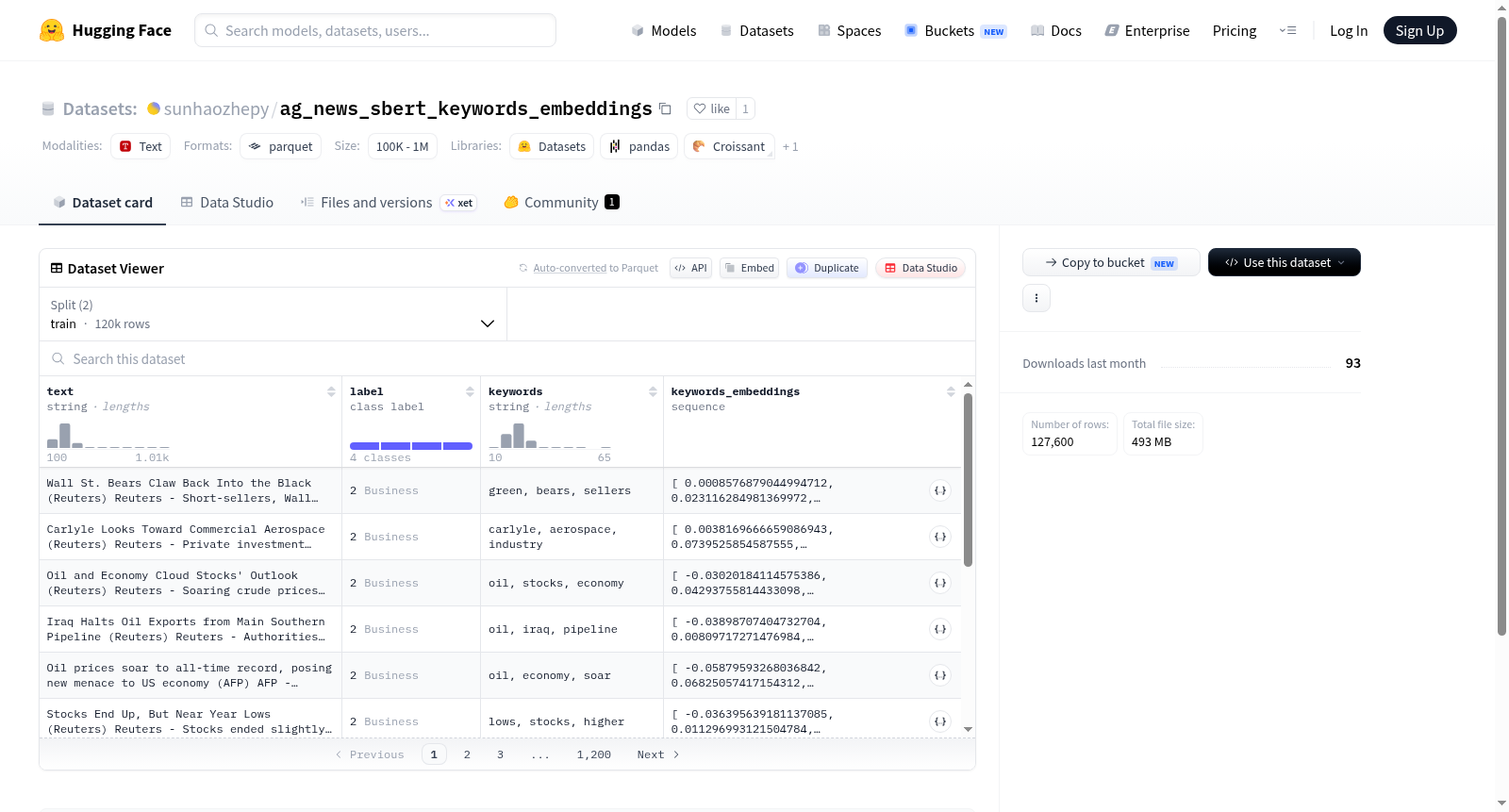Open the Pricing page
Viewport: 1509px width, 812px height.
pos(1235,30)
